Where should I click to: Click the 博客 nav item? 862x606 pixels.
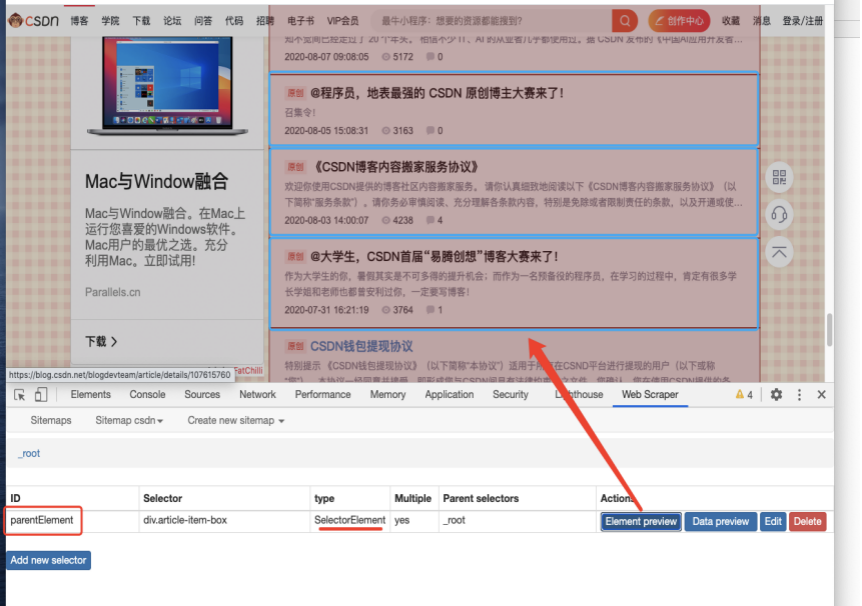coord(79,21)
